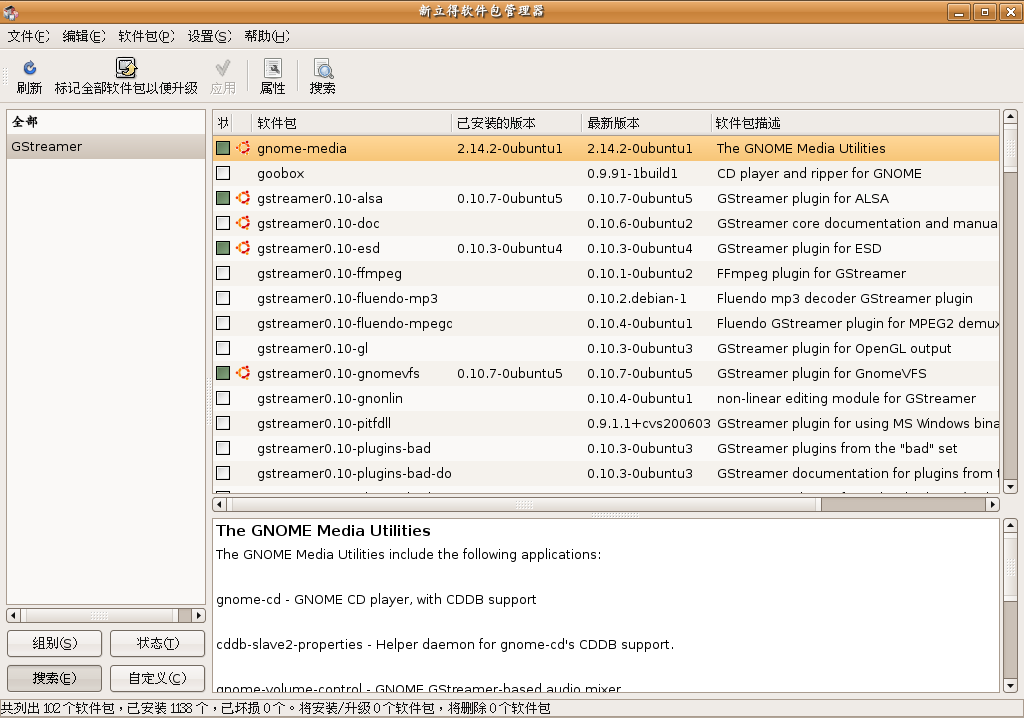Image resolution: width=1024 pixels, height=718 pixels.
Task: Select 全部 in the left category list
Action: [106, 122]
